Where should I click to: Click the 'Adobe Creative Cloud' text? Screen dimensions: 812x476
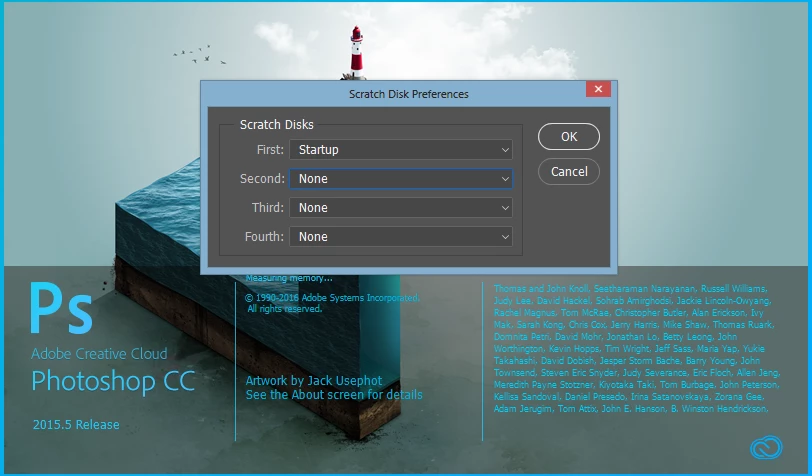tap(99, 354)
